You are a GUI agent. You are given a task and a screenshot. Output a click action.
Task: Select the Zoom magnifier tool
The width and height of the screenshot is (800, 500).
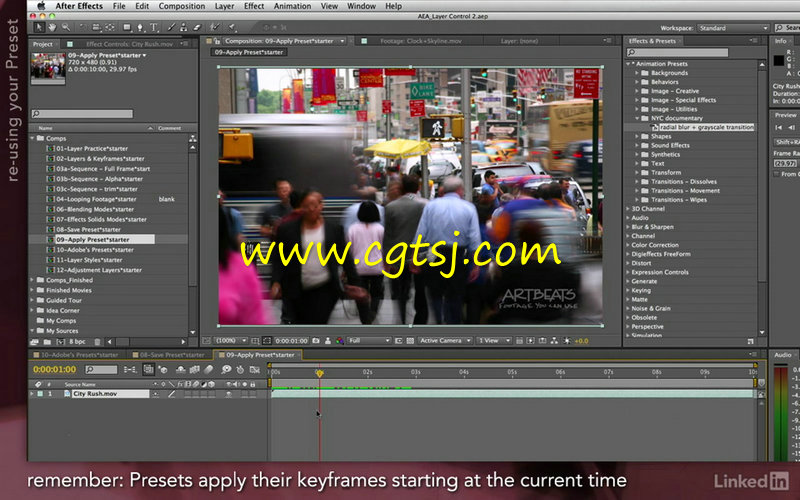click(66, 28)
